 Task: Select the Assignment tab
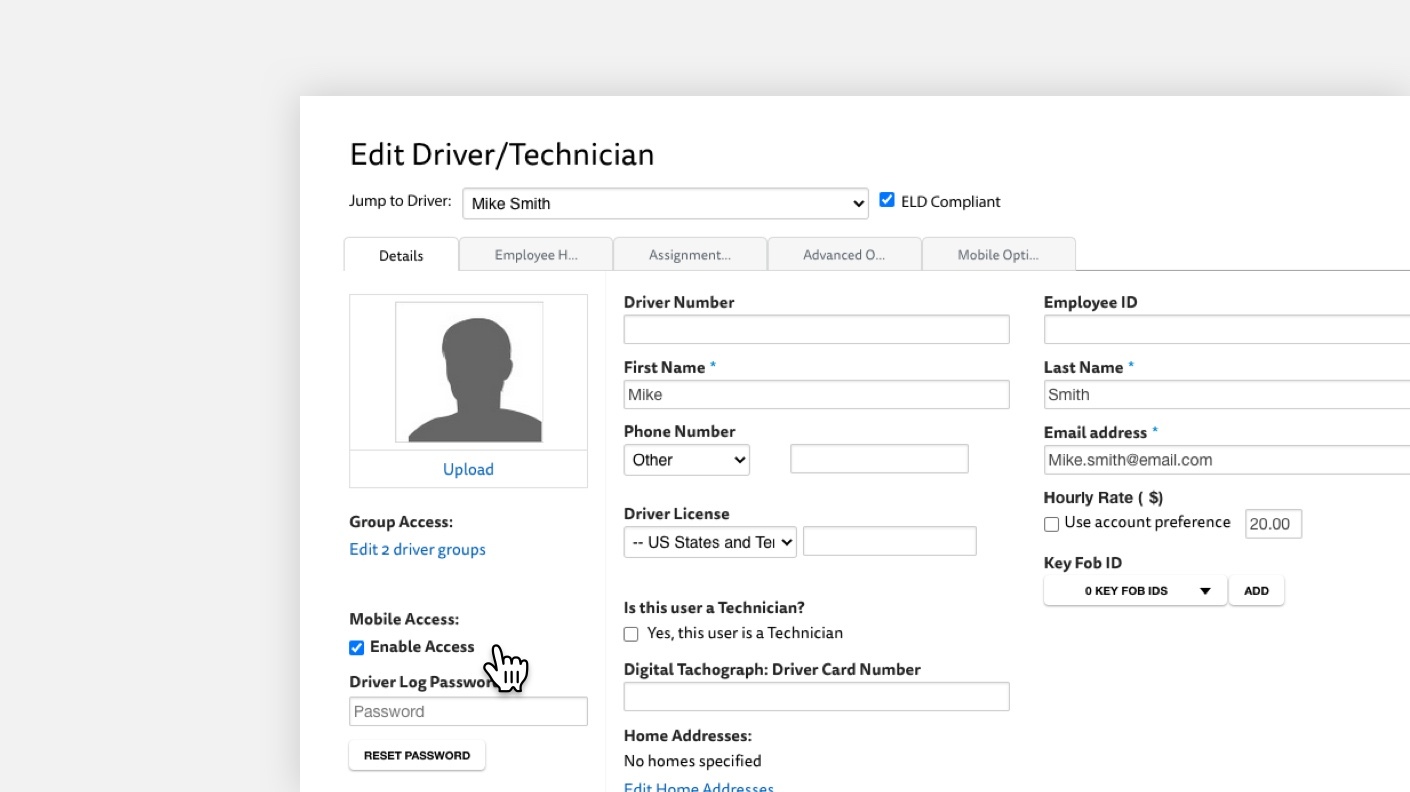pos(689,254)
